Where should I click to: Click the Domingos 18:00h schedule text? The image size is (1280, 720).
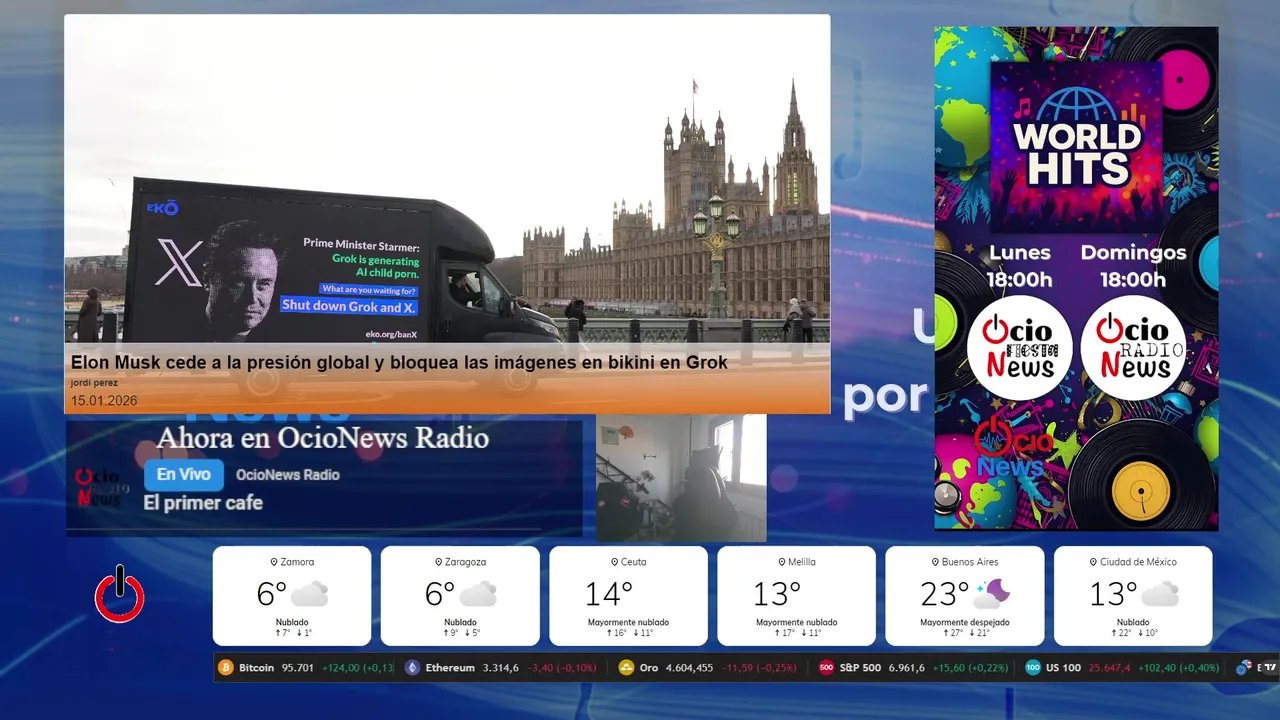(1133, 266)
